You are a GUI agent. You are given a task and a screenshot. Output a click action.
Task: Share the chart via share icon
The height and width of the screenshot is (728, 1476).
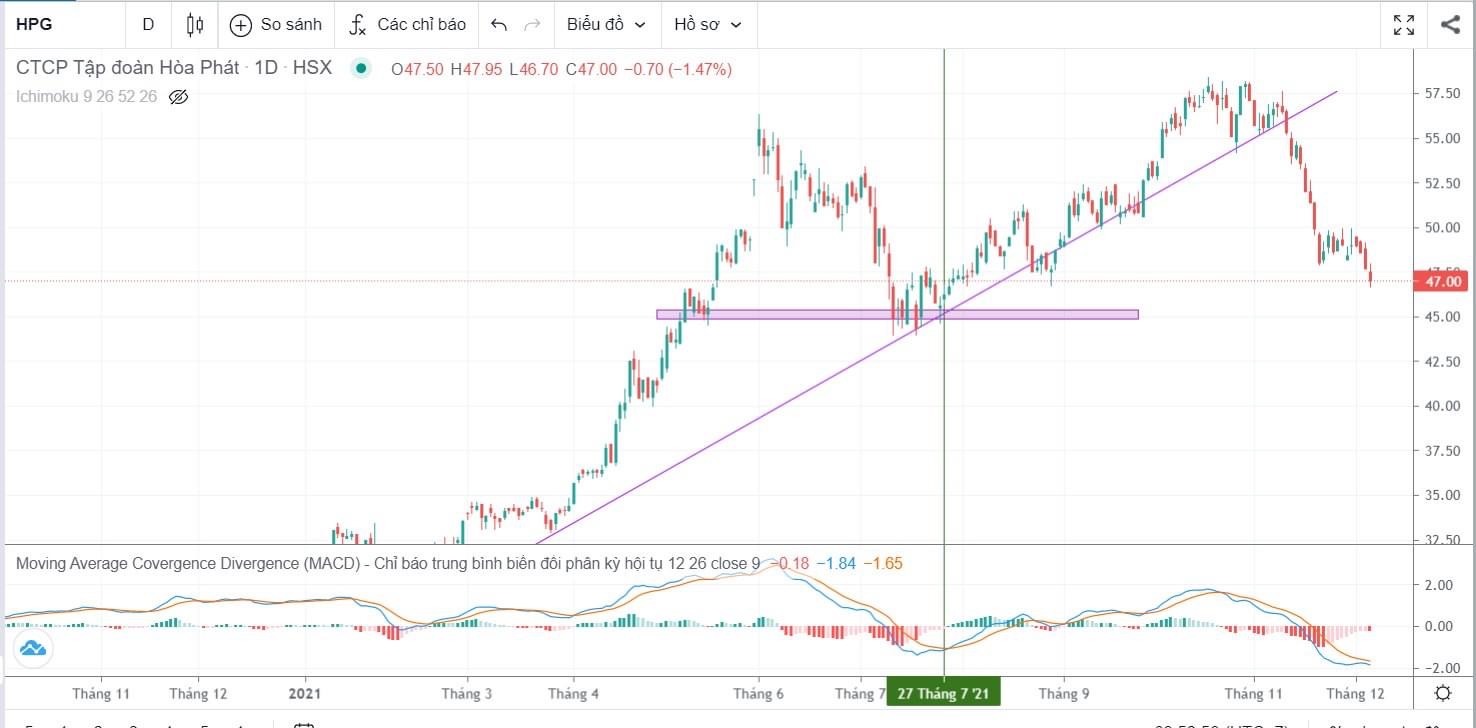click(x=1450, y=25)
